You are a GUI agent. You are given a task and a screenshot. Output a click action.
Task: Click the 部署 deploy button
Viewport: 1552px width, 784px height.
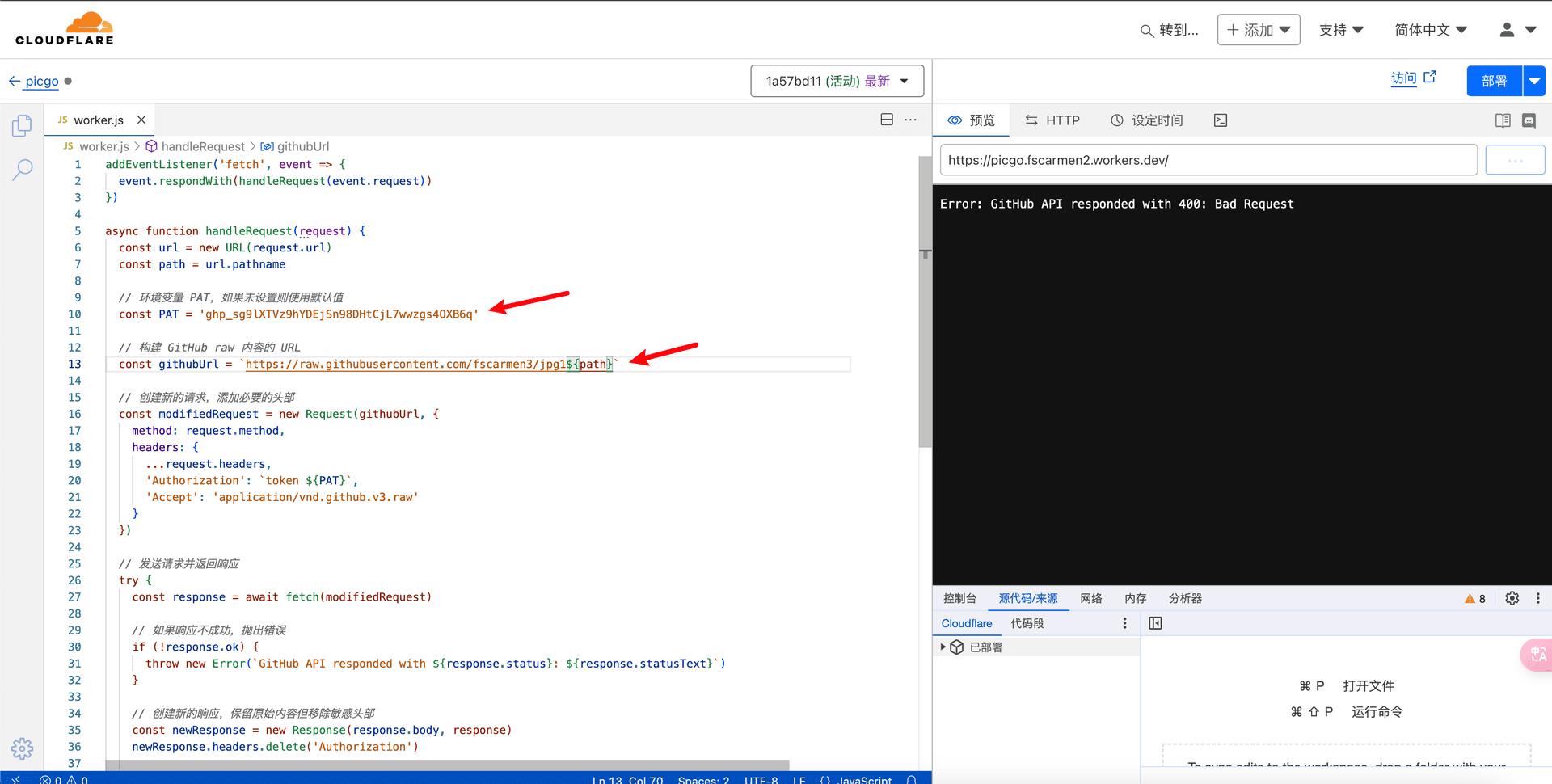coord(1495,81)
